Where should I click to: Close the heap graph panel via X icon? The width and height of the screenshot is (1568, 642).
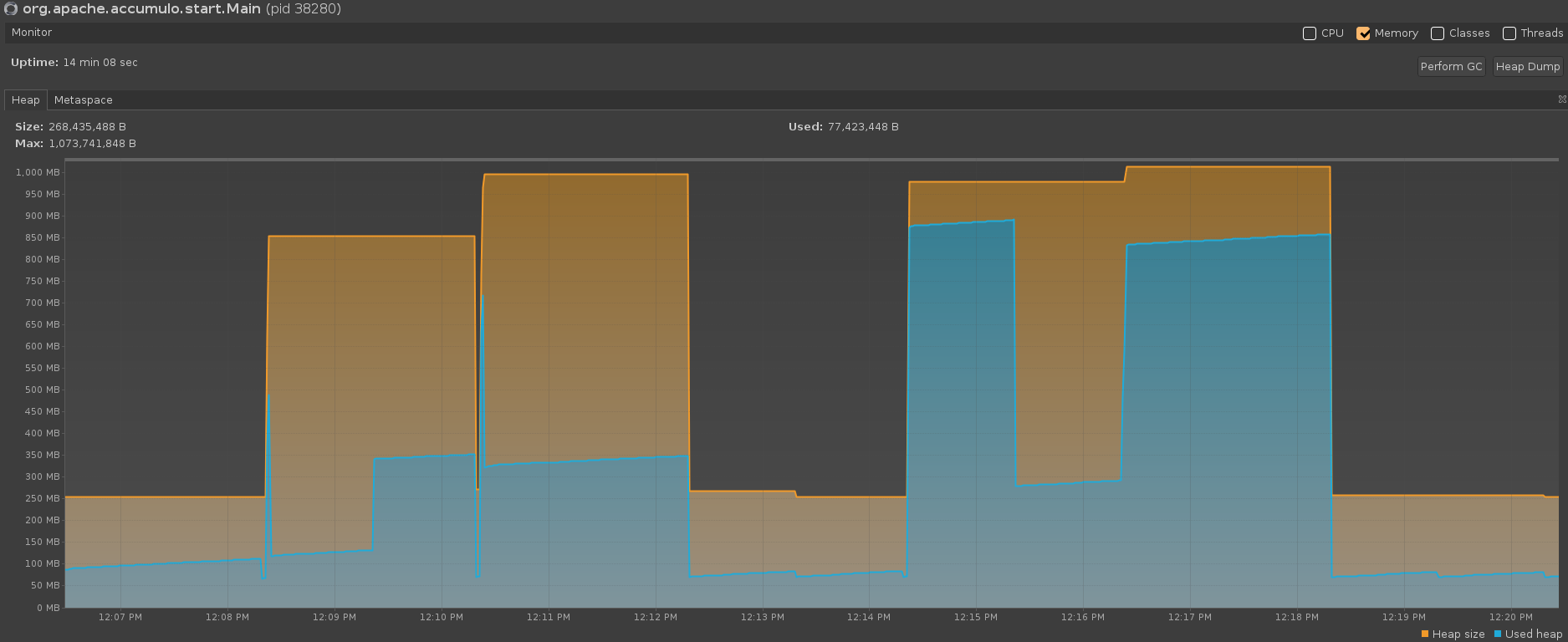pos(1561,99)
